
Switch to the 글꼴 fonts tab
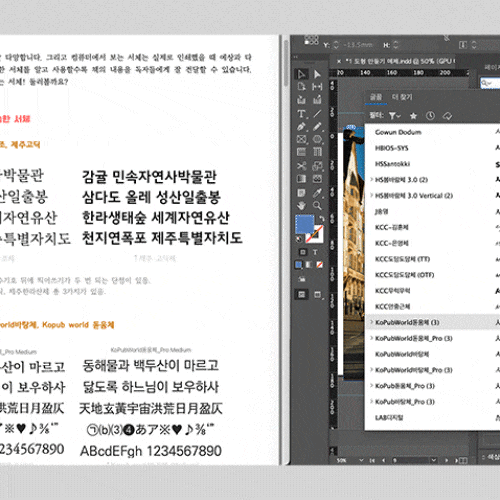[376, 97]
